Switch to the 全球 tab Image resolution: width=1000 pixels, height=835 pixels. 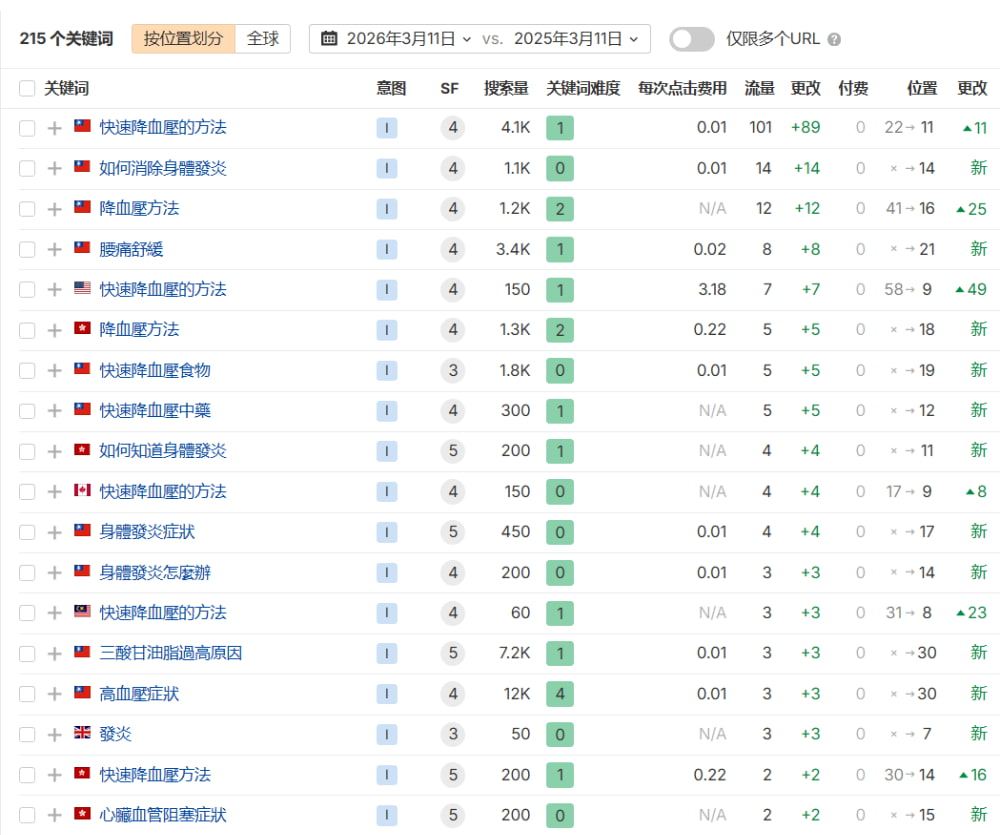tap(263, 39)
